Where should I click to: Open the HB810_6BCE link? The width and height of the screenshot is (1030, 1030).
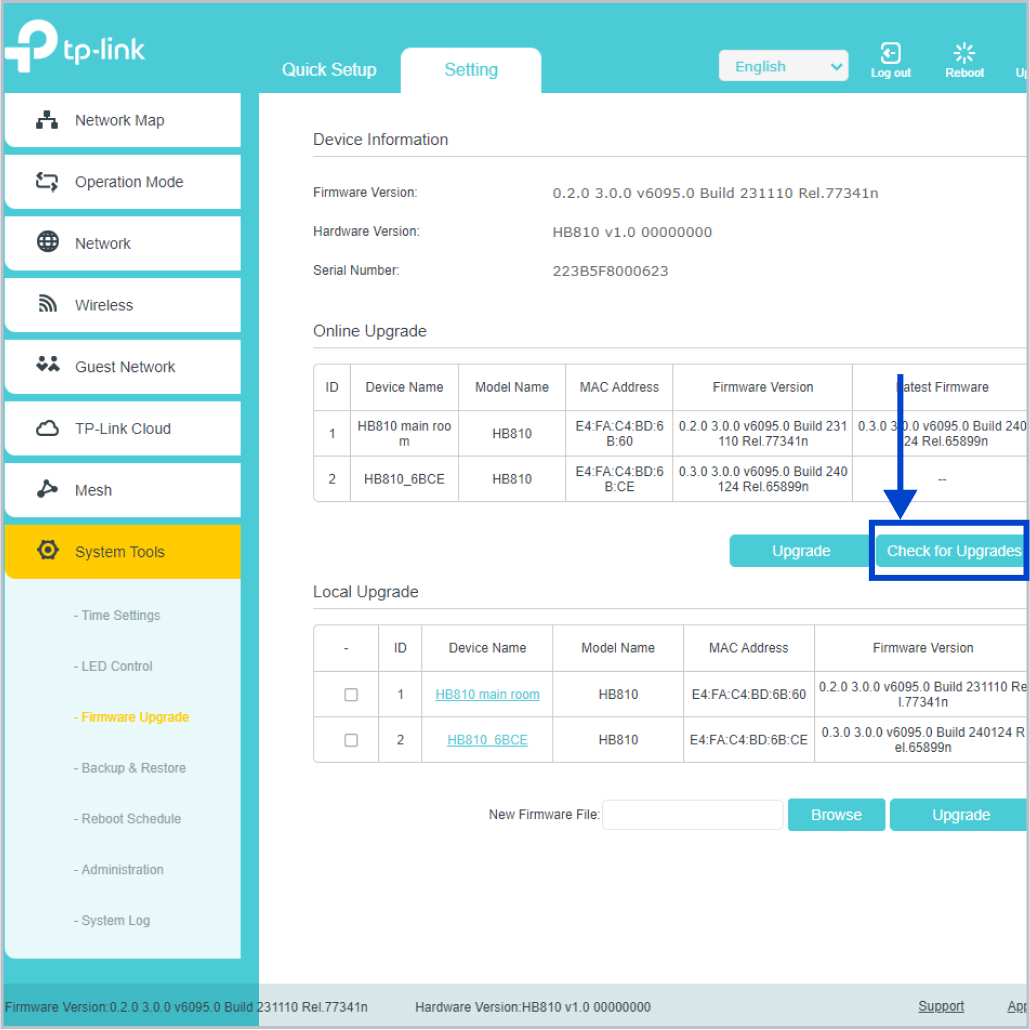487,740
